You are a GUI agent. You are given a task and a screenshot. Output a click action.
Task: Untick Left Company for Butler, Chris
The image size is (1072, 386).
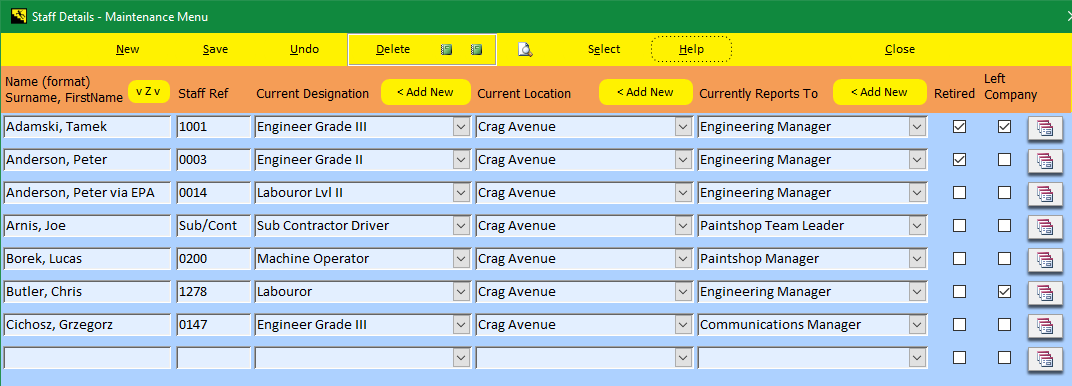(1004, 291)
